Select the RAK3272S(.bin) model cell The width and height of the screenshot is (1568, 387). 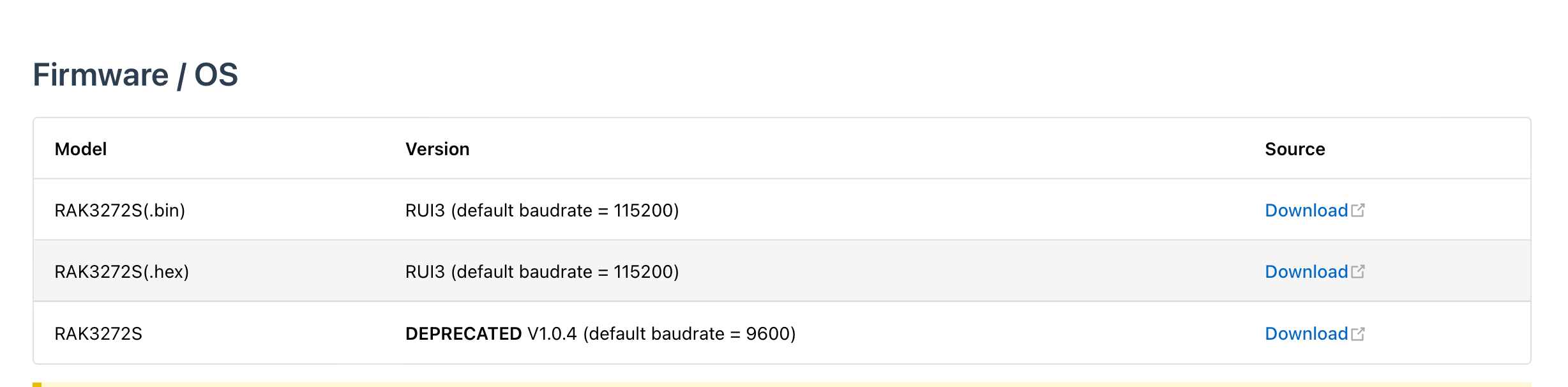[119, 210]
